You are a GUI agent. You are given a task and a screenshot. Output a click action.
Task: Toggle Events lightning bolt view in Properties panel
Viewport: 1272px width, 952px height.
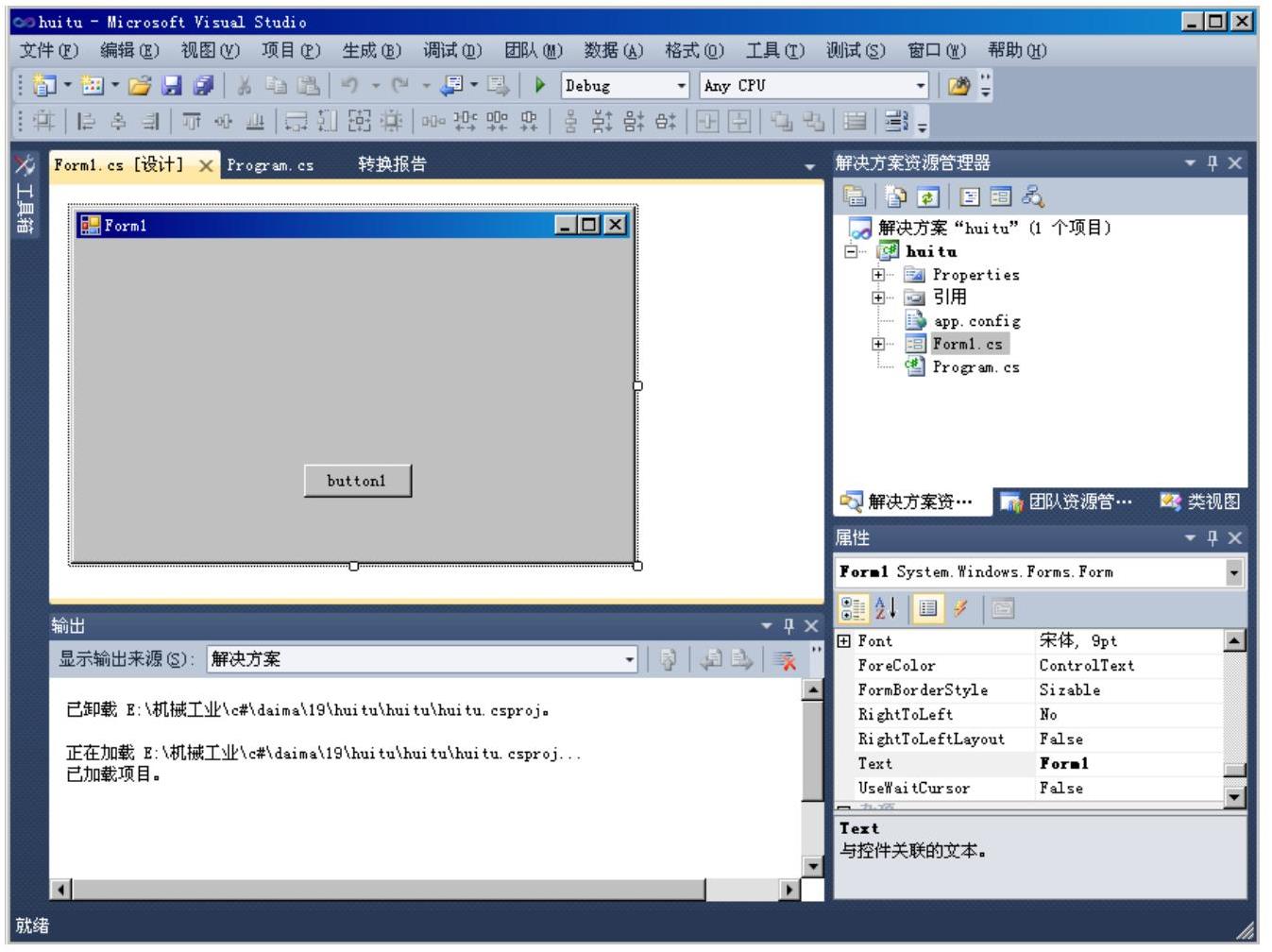960,609
